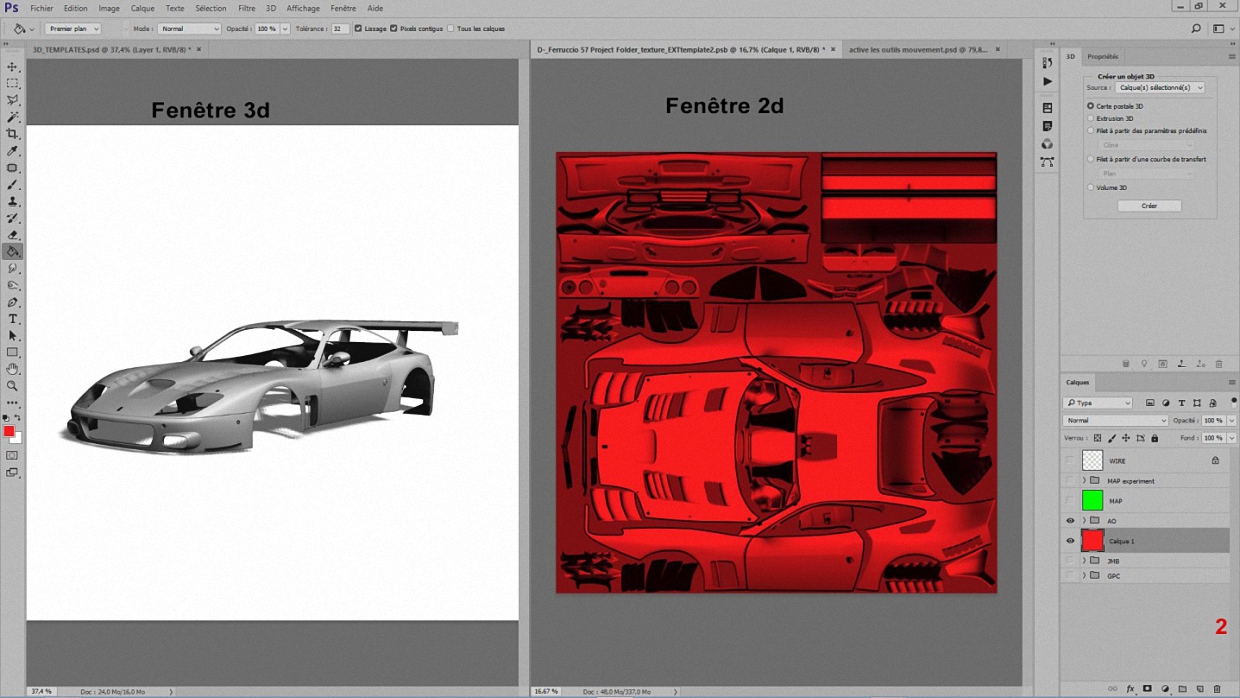Open the Sélection menu
The height and width of the screenshot is (698, 1240).
211,8
